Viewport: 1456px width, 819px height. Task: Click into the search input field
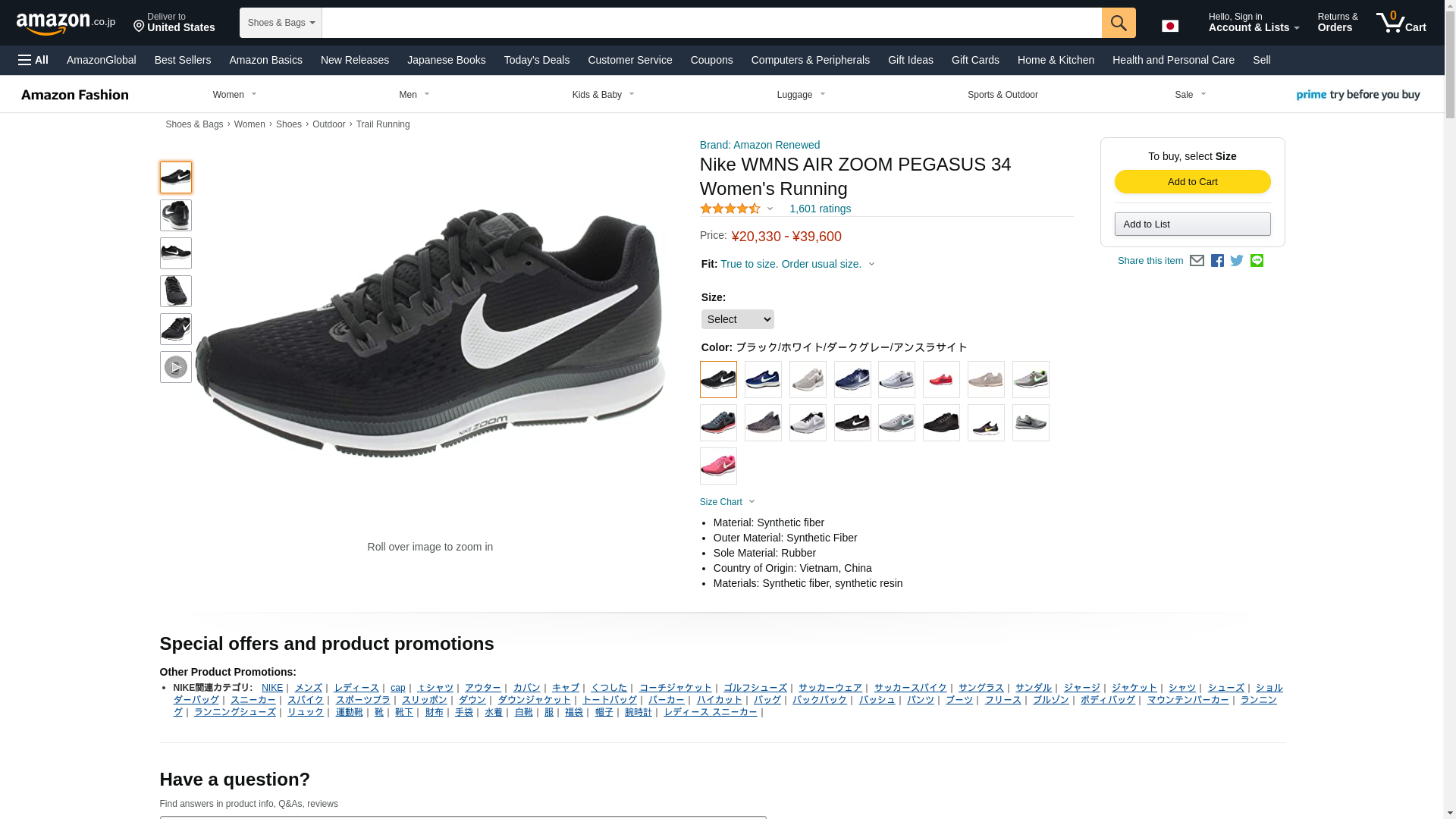coord(711,23)
